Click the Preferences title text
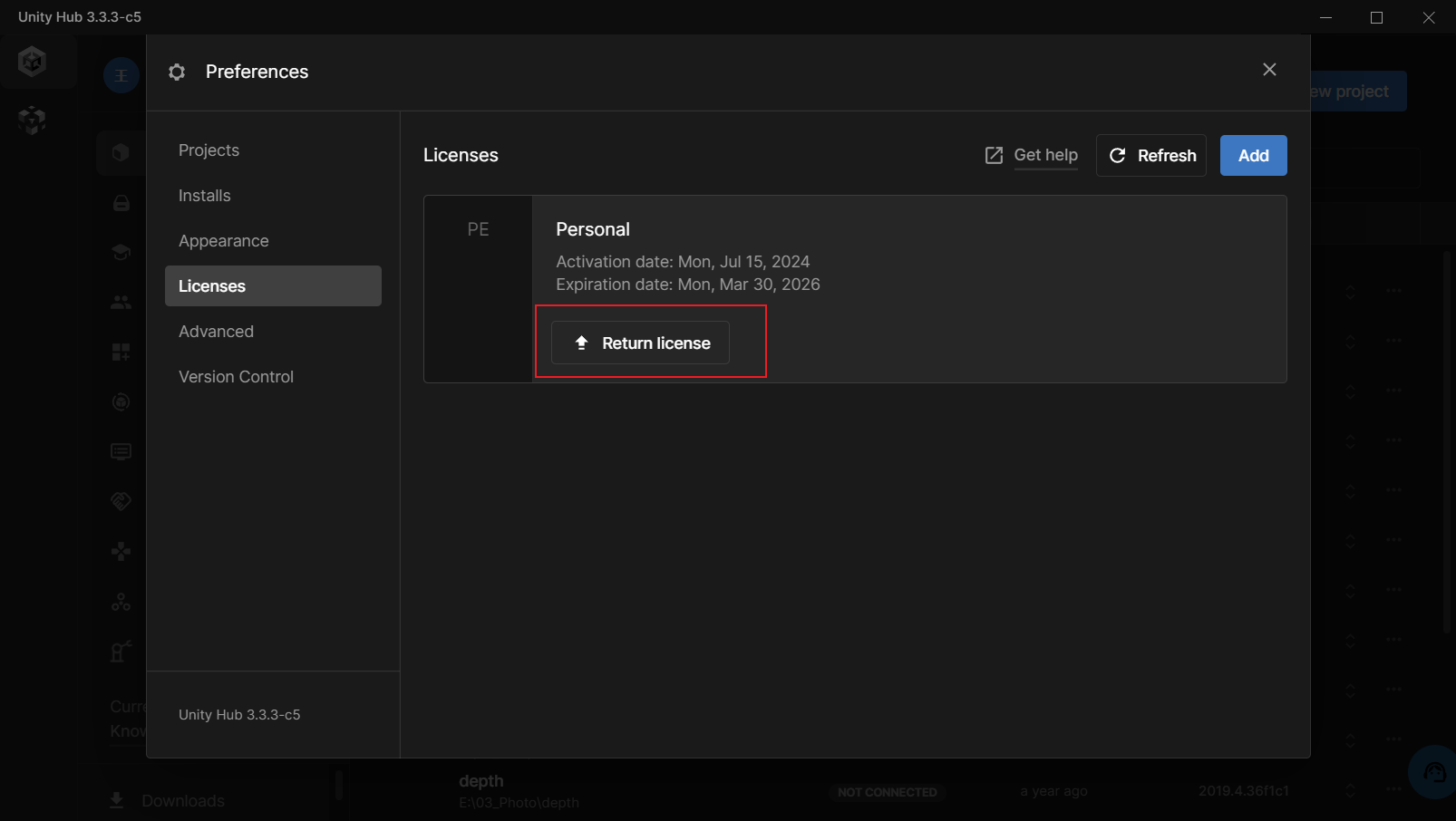 coord(257,72)
